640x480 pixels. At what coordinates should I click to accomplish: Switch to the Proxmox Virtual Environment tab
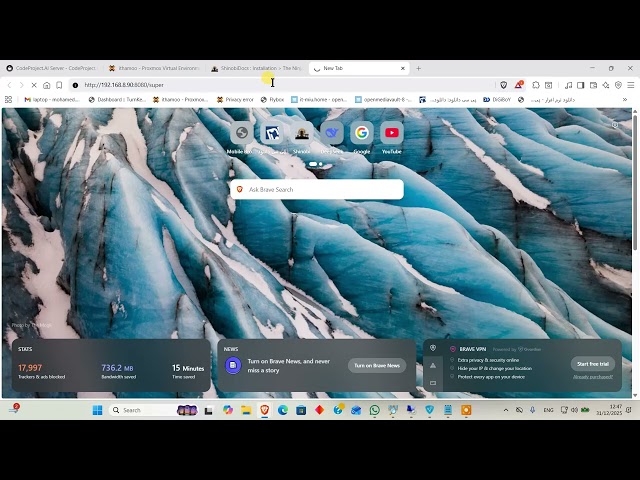[154, 68]
